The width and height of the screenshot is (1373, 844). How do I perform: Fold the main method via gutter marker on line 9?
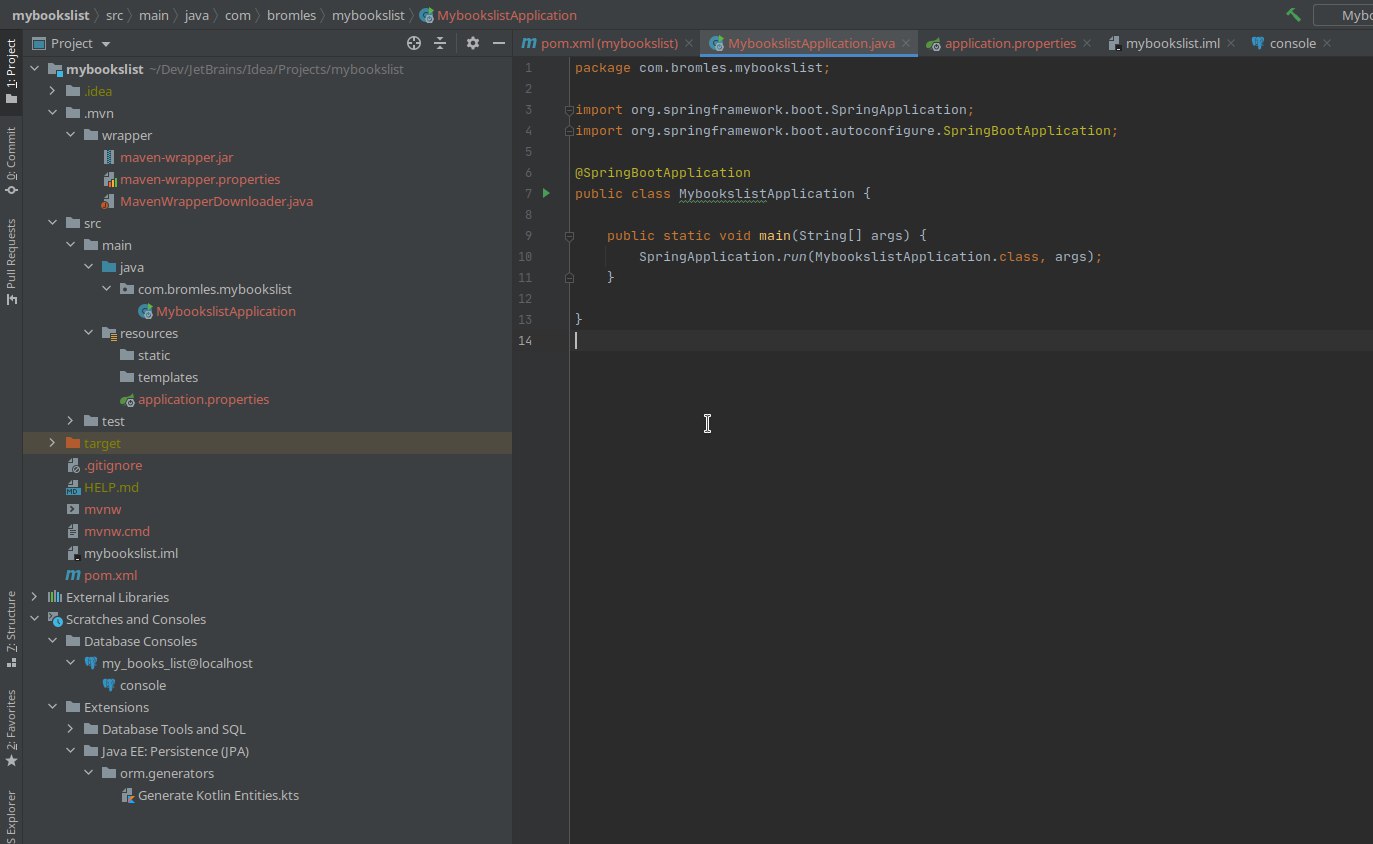point(569,236)
